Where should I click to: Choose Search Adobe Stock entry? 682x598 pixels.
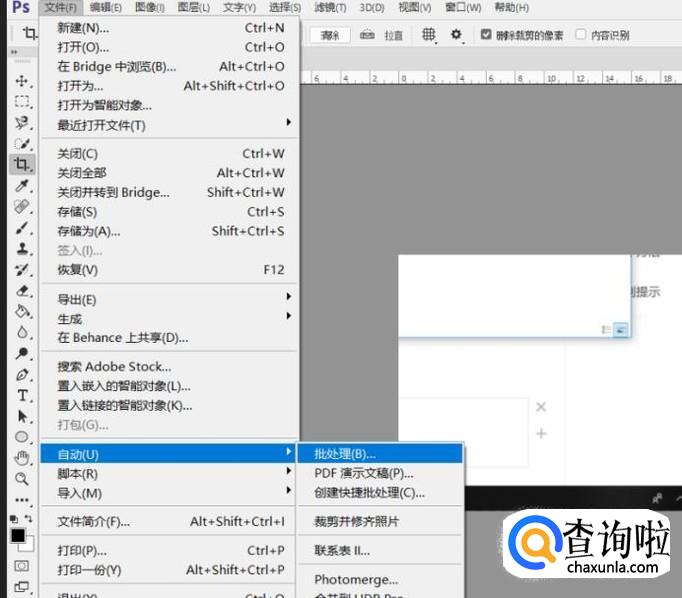[x=170, y=367]
